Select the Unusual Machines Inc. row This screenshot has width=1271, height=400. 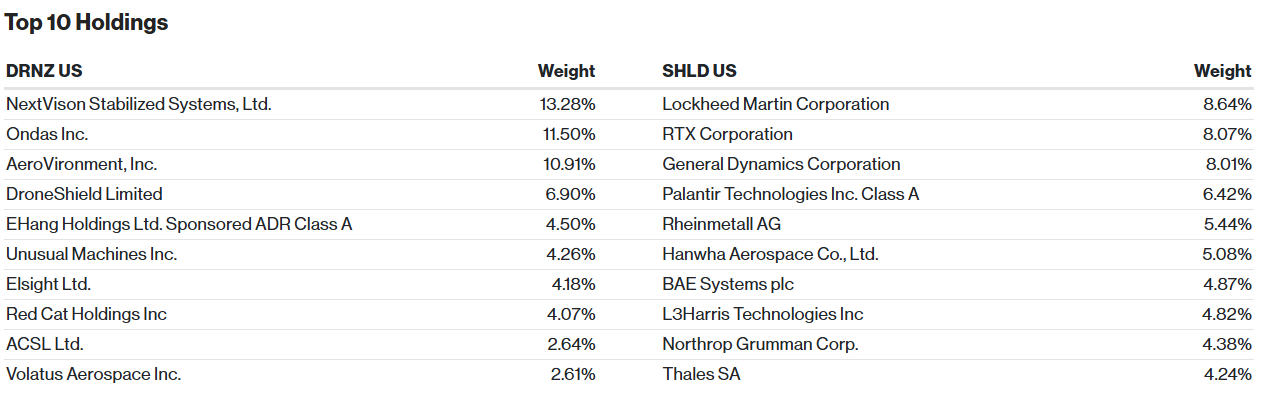click(300, 254)
